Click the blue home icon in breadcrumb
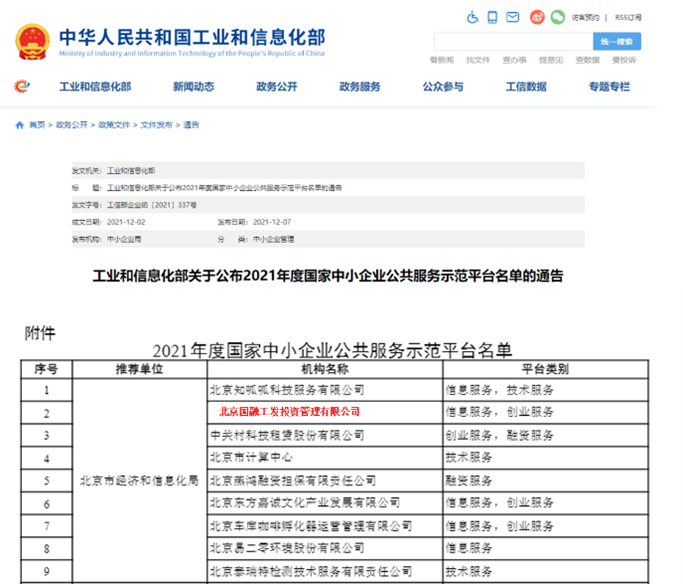683x584 pixels. pos(20,125)
